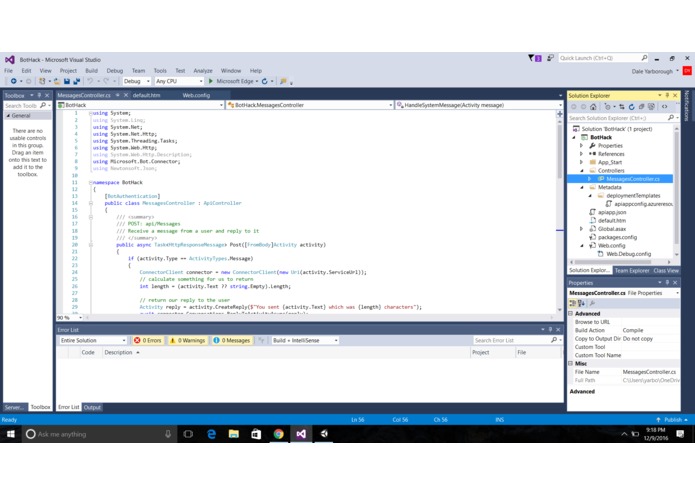The image size is (695, 494).
Task: Collapse the Advanced section in Properties
Action: click(571, 314)
